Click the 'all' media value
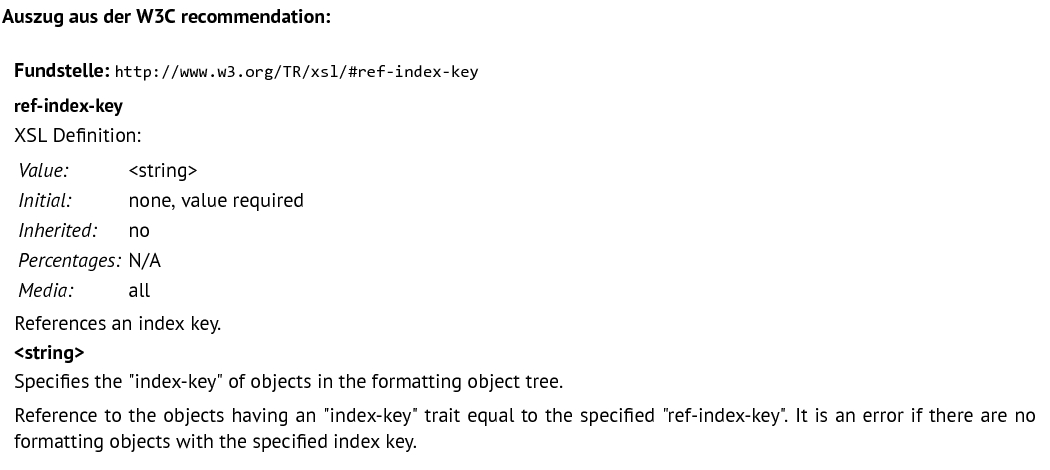 139,291
